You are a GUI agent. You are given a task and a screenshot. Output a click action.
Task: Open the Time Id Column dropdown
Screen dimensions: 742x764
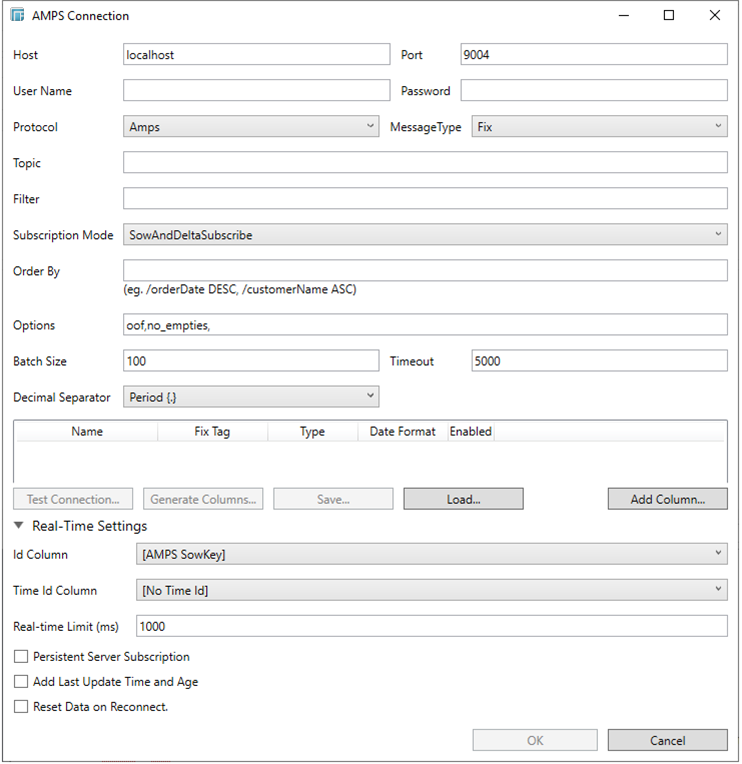tap(430, 590)
